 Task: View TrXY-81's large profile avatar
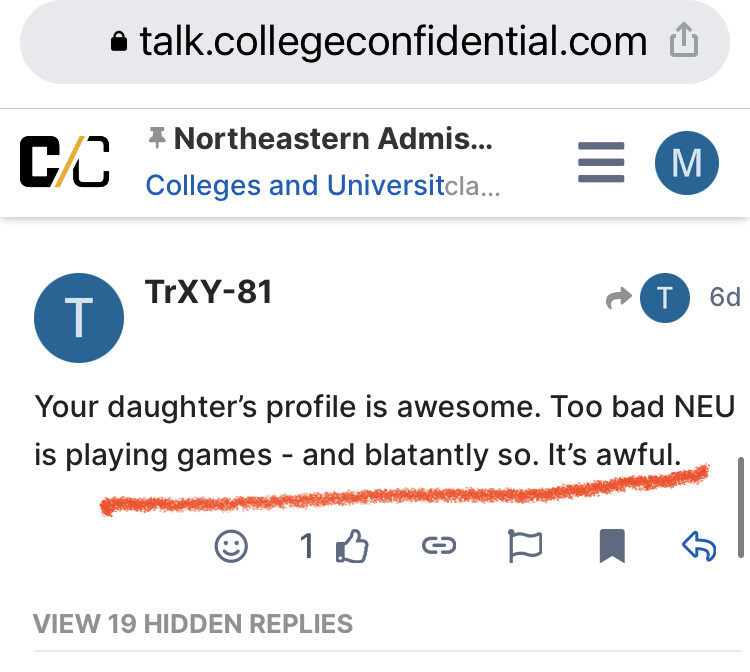[x=79, y=318]
